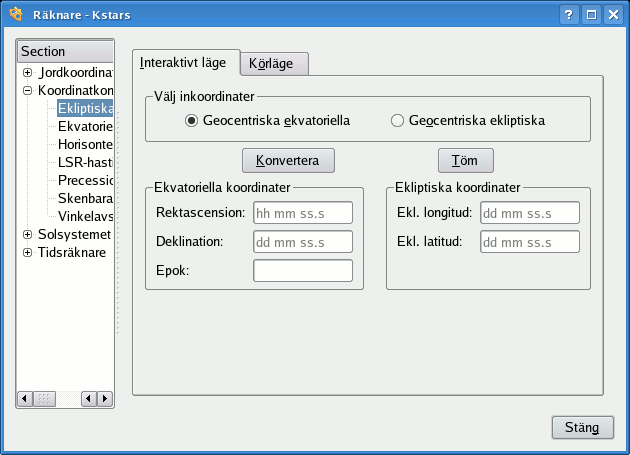Select Geocentriska ekliptiska radio button

point(397,121)
